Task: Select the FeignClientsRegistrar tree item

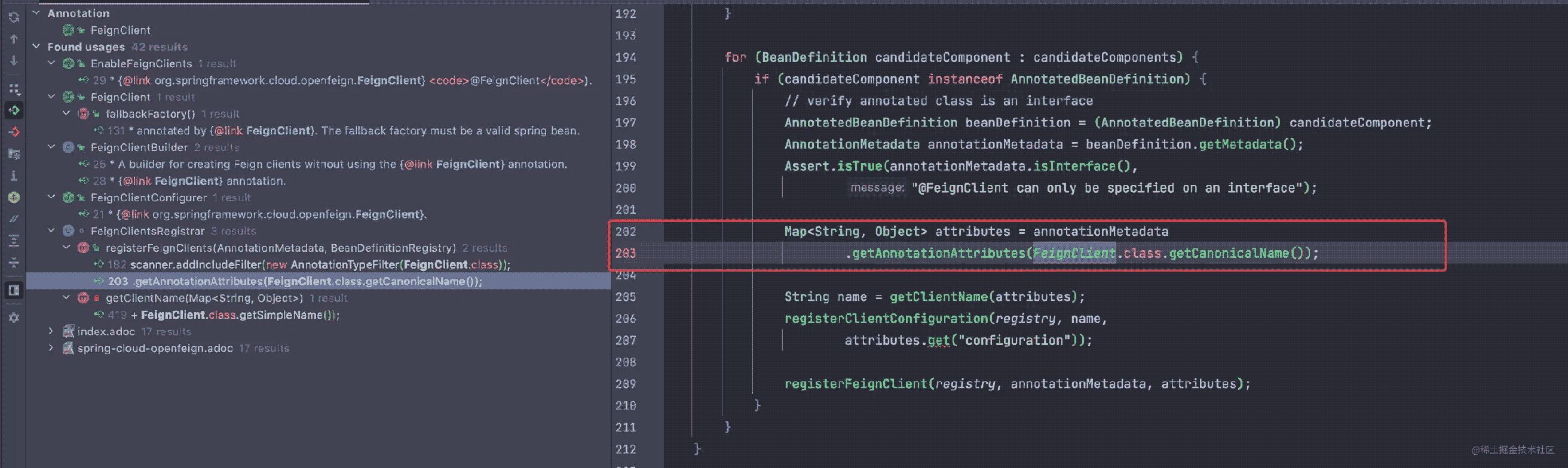Action: pos(148,231)
